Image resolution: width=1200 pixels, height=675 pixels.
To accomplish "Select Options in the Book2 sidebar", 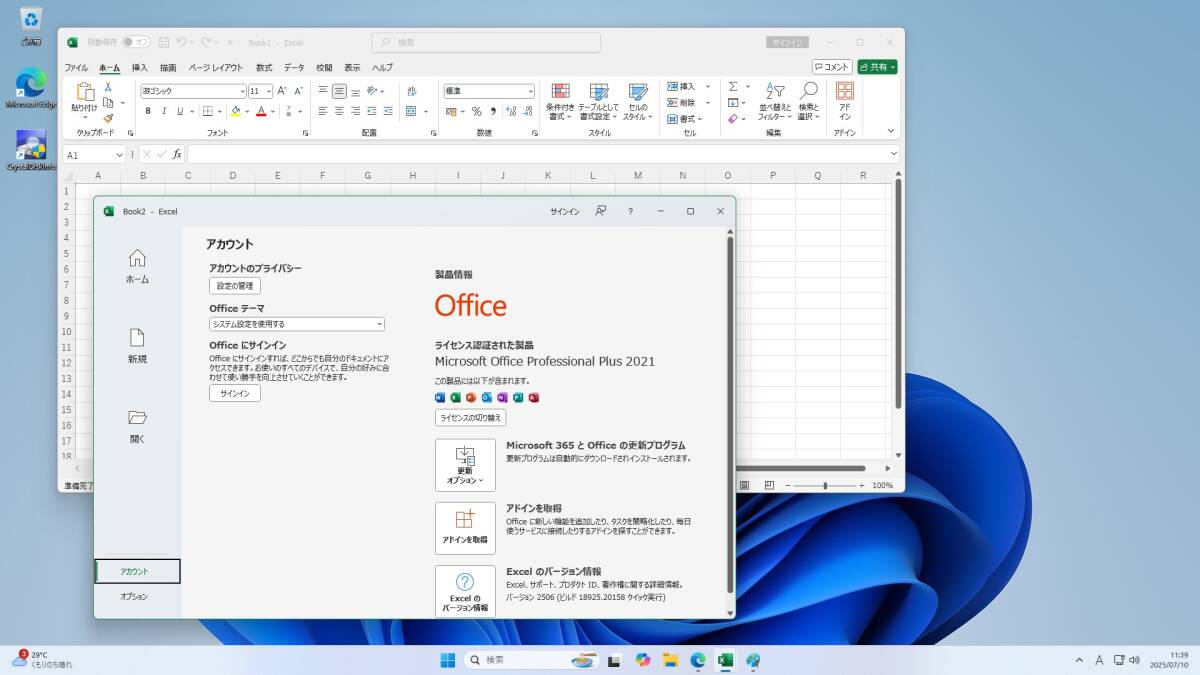I will pos(134,597).
